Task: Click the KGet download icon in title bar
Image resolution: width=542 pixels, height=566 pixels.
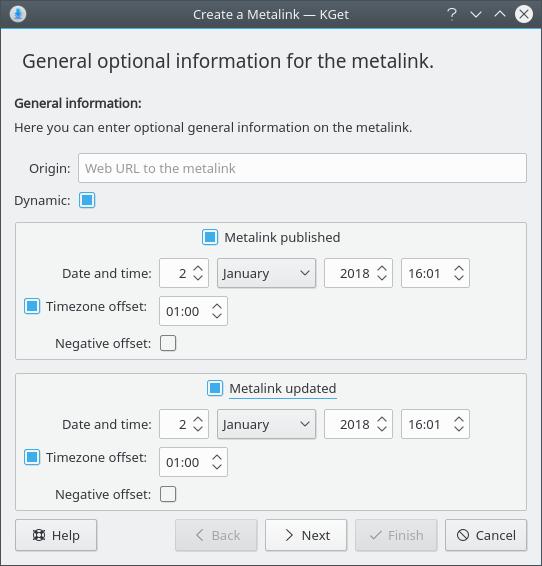Action: pos(18,14)
